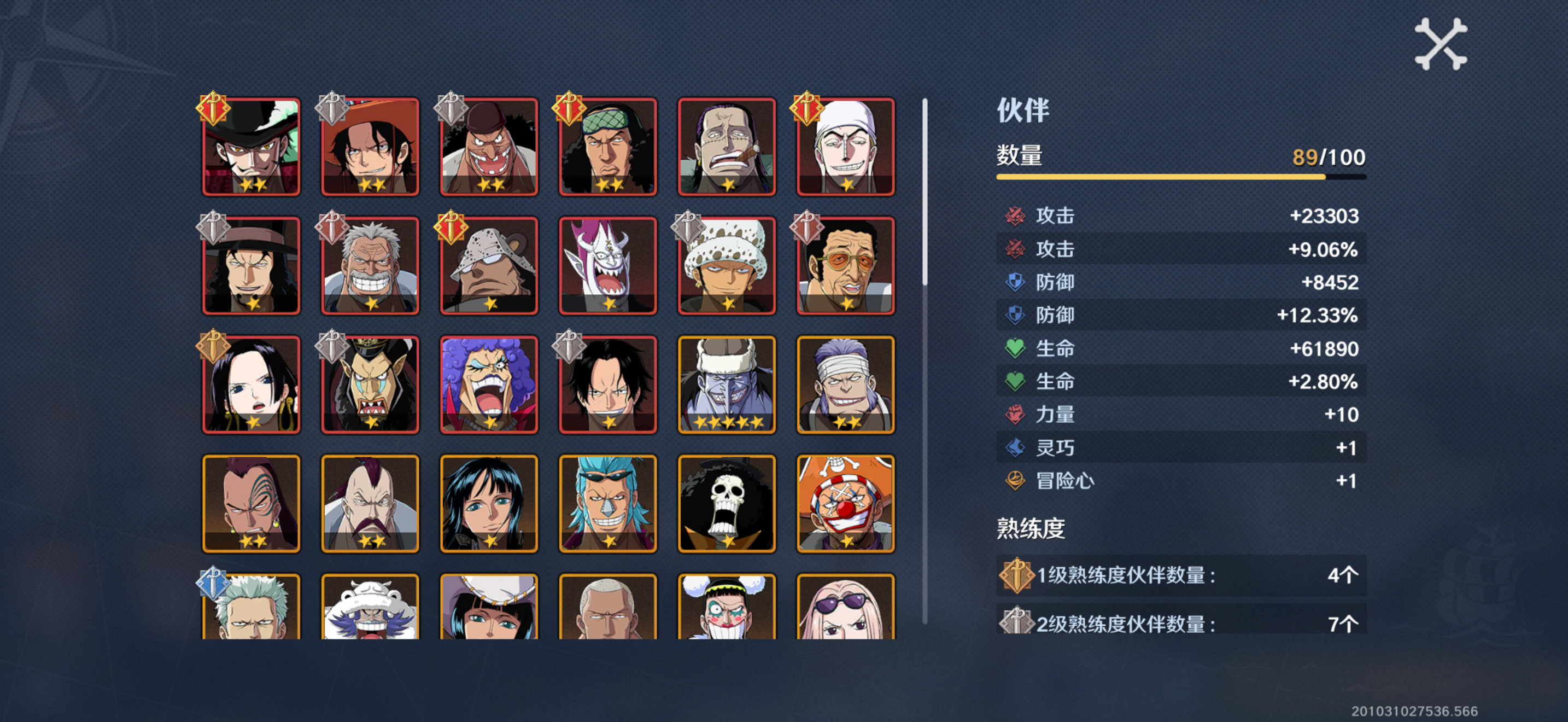Select Mihawk portrait with black feathered hat
Image resolution: width=1568 pixels, height=722 pixels.
click(x=251, y=147)
